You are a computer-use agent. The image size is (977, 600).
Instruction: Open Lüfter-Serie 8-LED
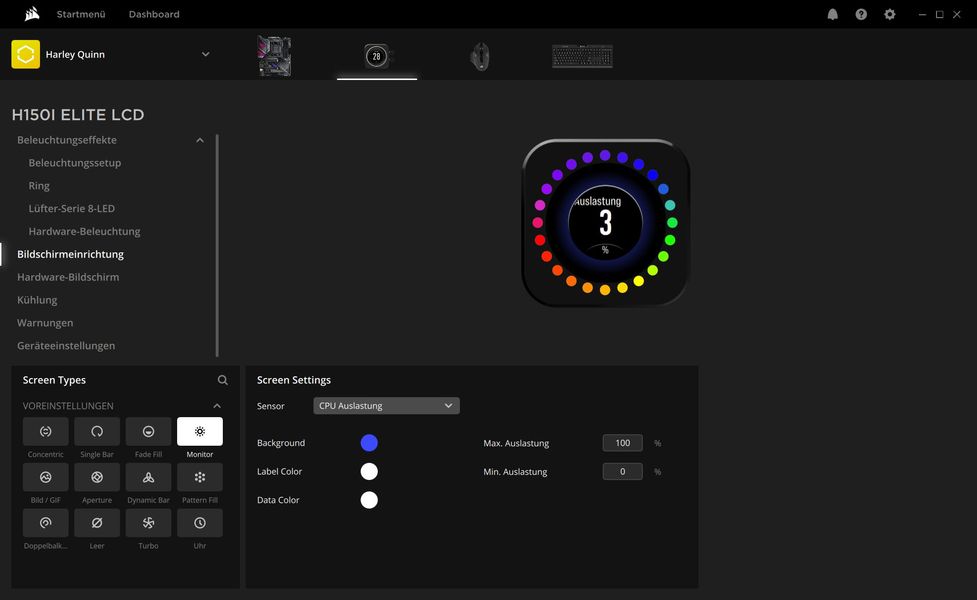click(x=72, y=208)
